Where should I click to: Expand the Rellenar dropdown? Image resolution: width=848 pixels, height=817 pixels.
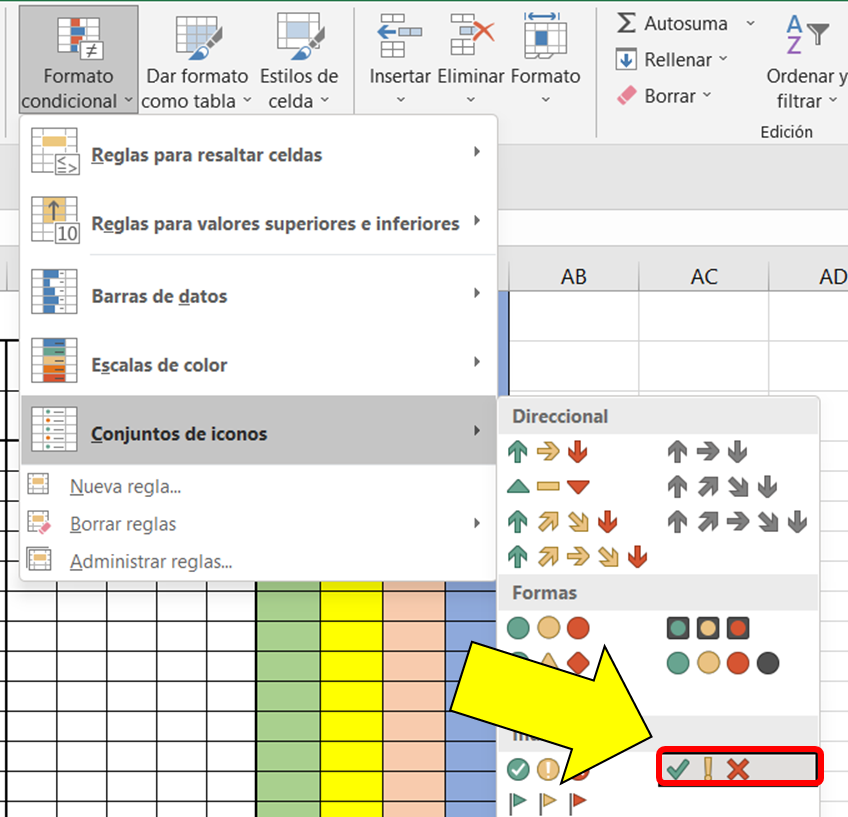(x=723, y=60)
